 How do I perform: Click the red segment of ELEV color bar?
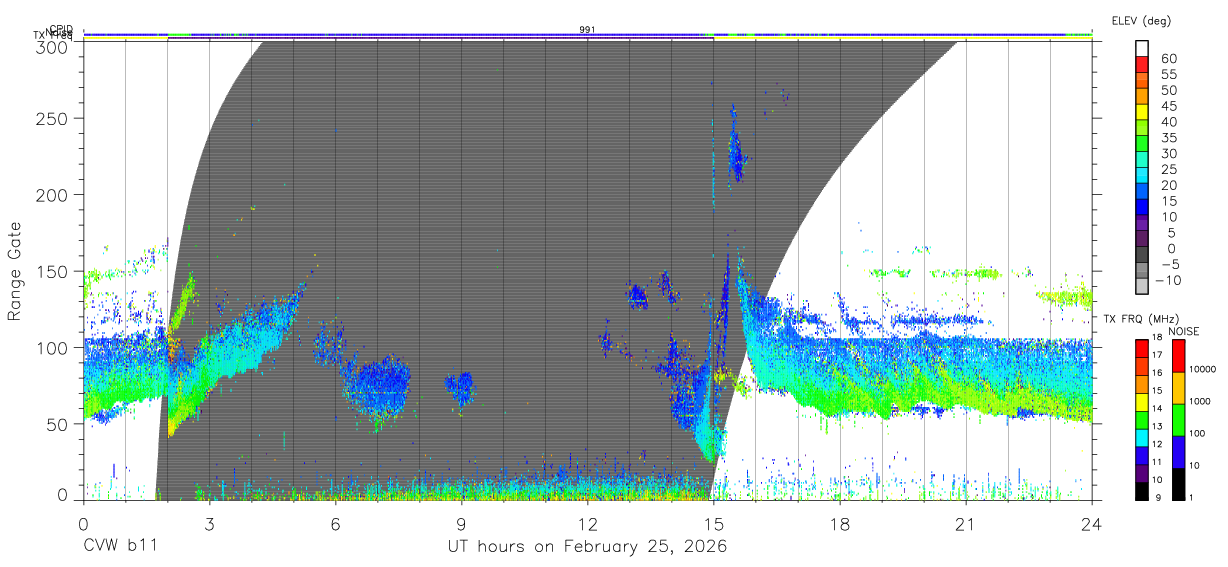tap(1142, 64)
